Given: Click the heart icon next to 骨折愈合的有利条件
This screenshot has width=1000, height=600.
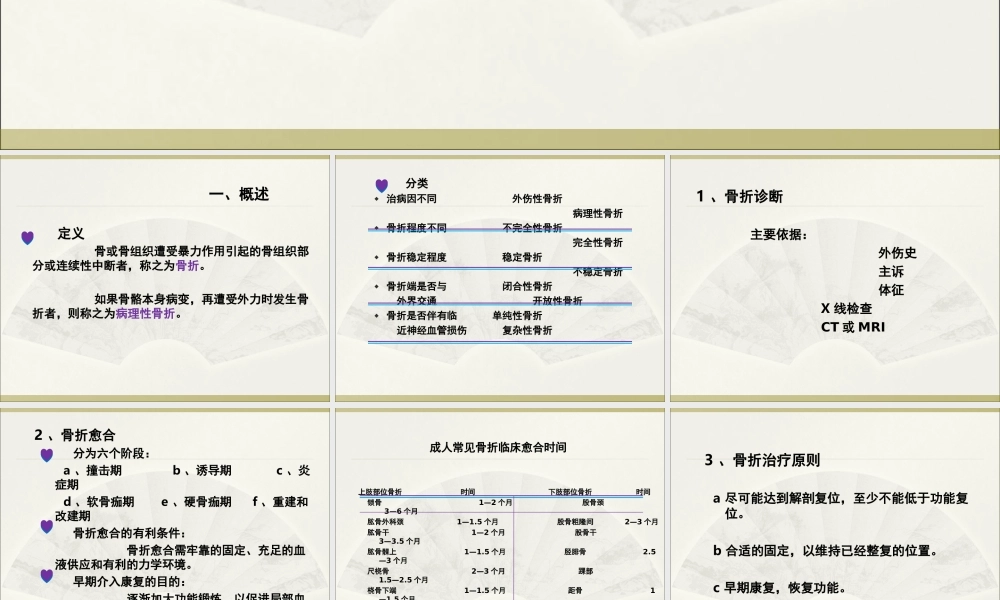Looking at the screenshot, I should (x=45, y=527).
